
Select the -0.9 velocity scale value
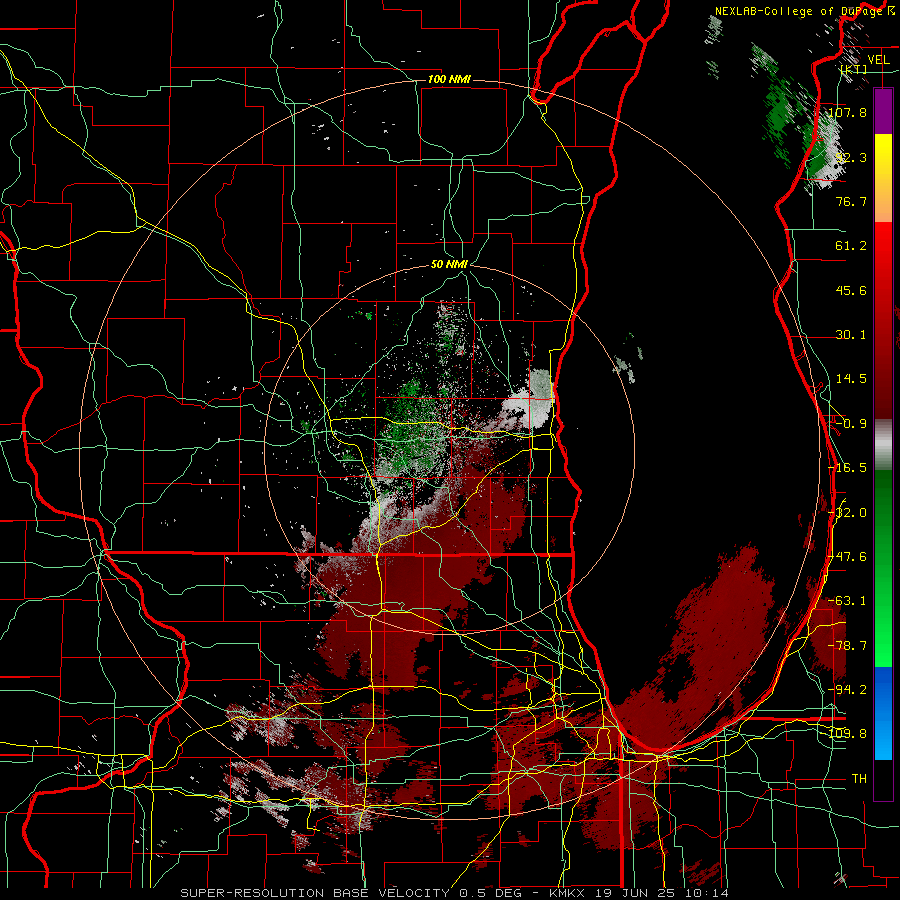click(851, 424)
